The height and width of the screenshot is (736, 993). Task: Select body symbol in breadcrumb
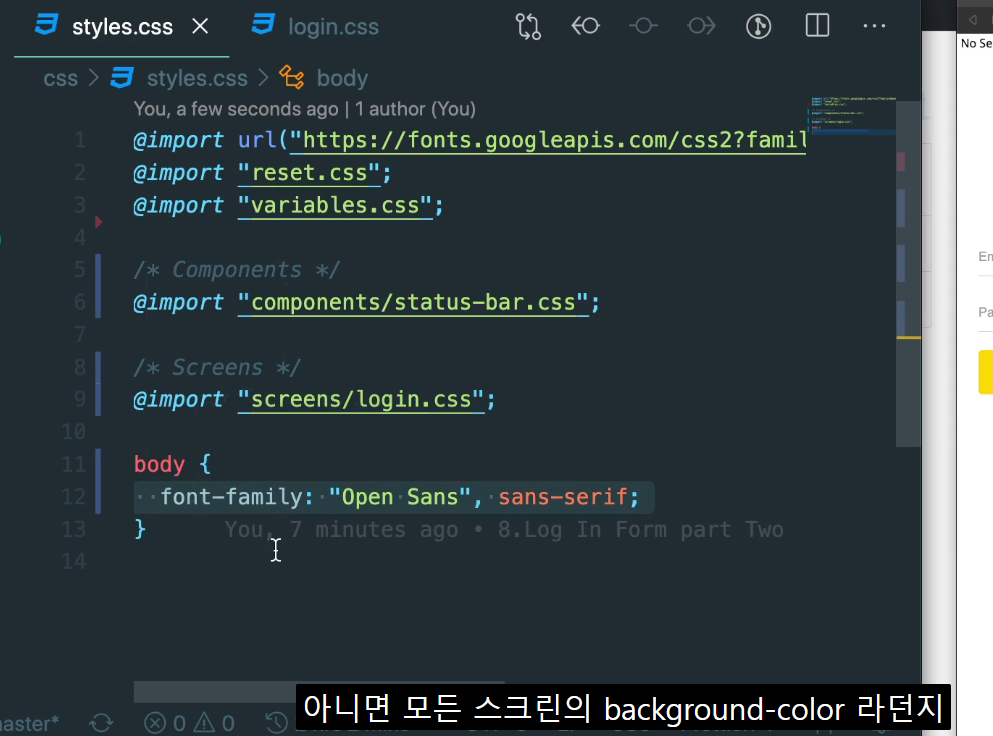pyautogui.click(x=342, y=79)
